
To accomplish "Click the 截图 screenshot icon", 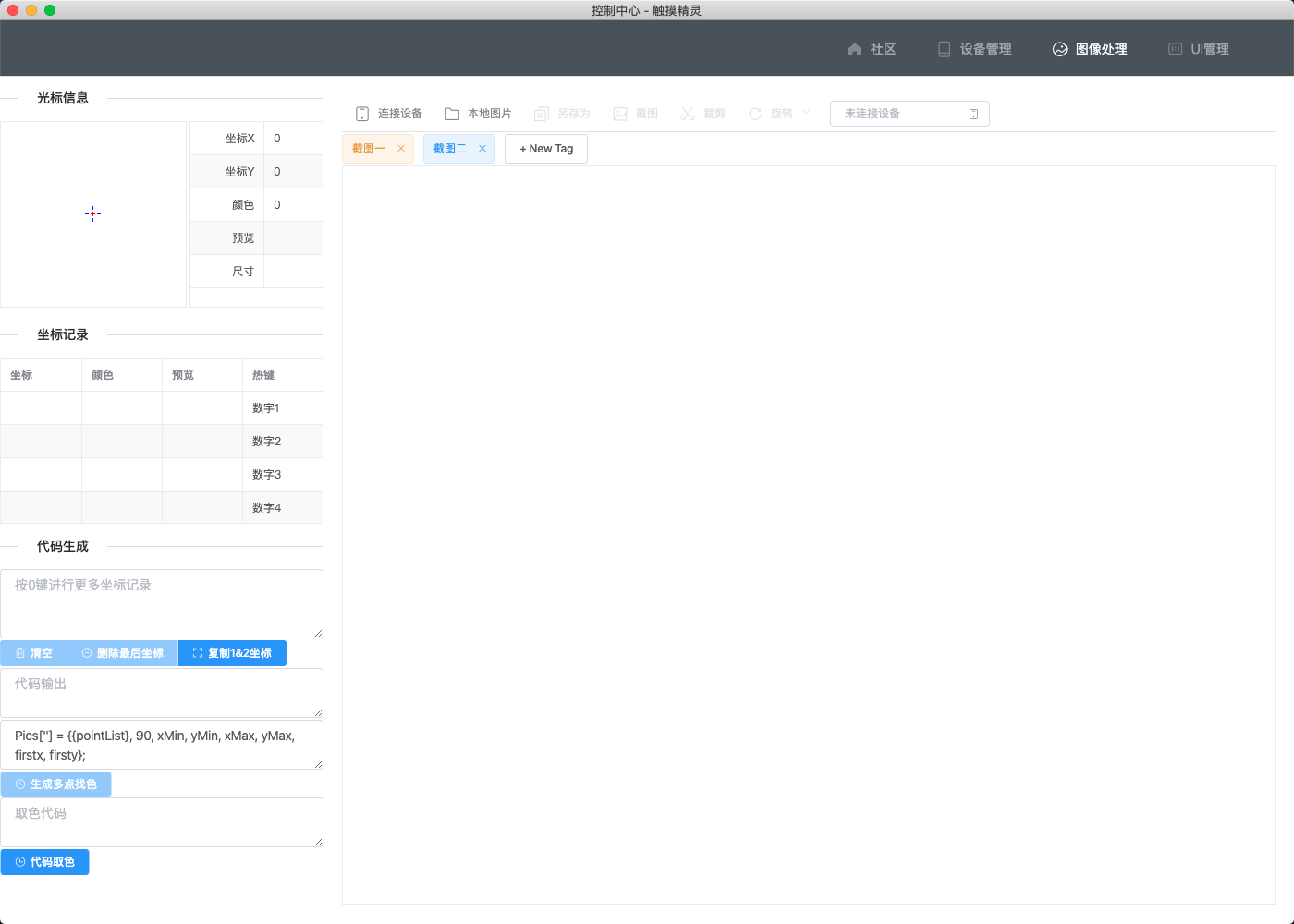I will (x=620, y=114).
